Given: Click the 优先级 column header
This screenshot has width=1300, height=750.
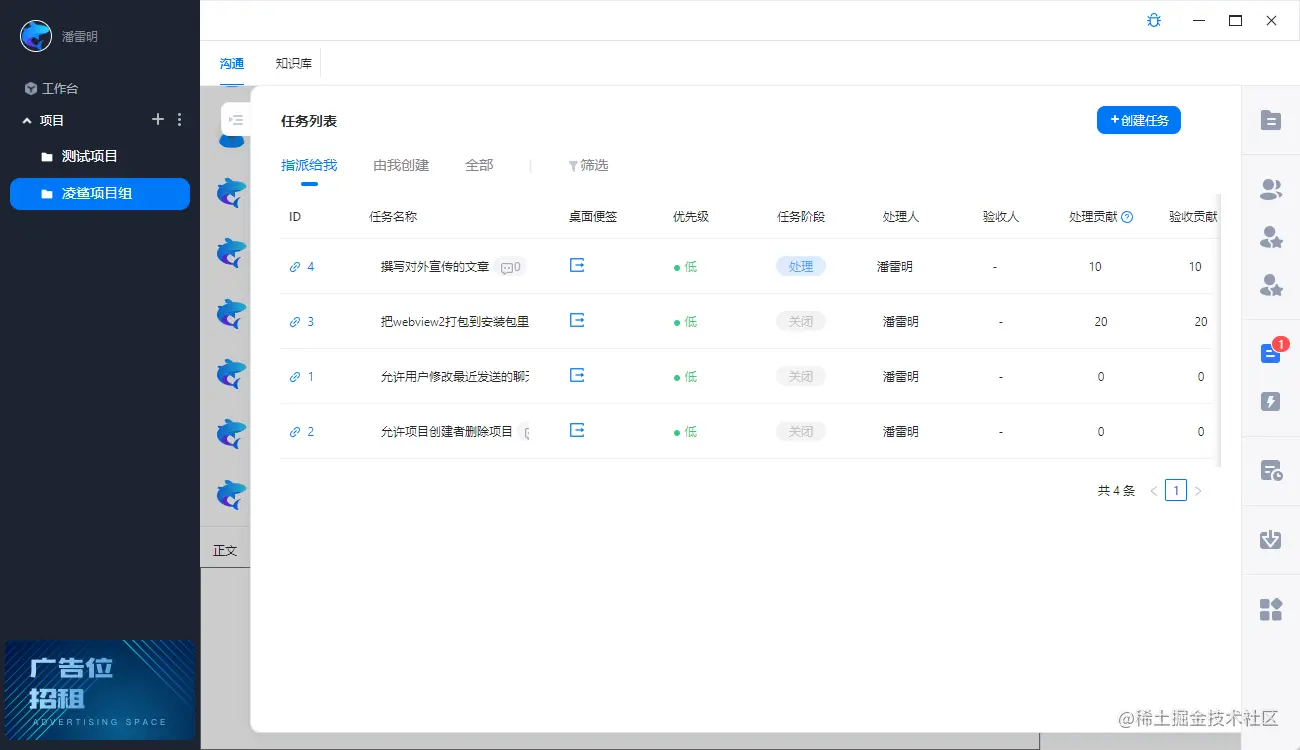Looking at the screenshot, I should (x=691, y=217).
